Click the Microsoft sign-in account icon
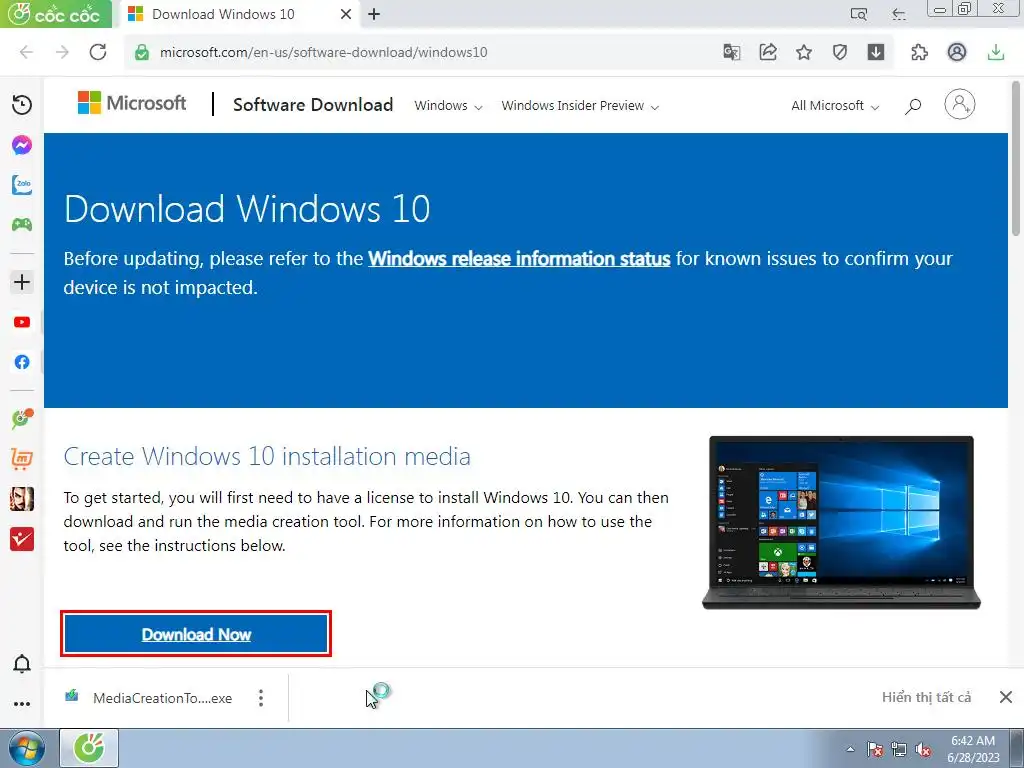This screenshot has width=1024, height=768. coord(959,104)
